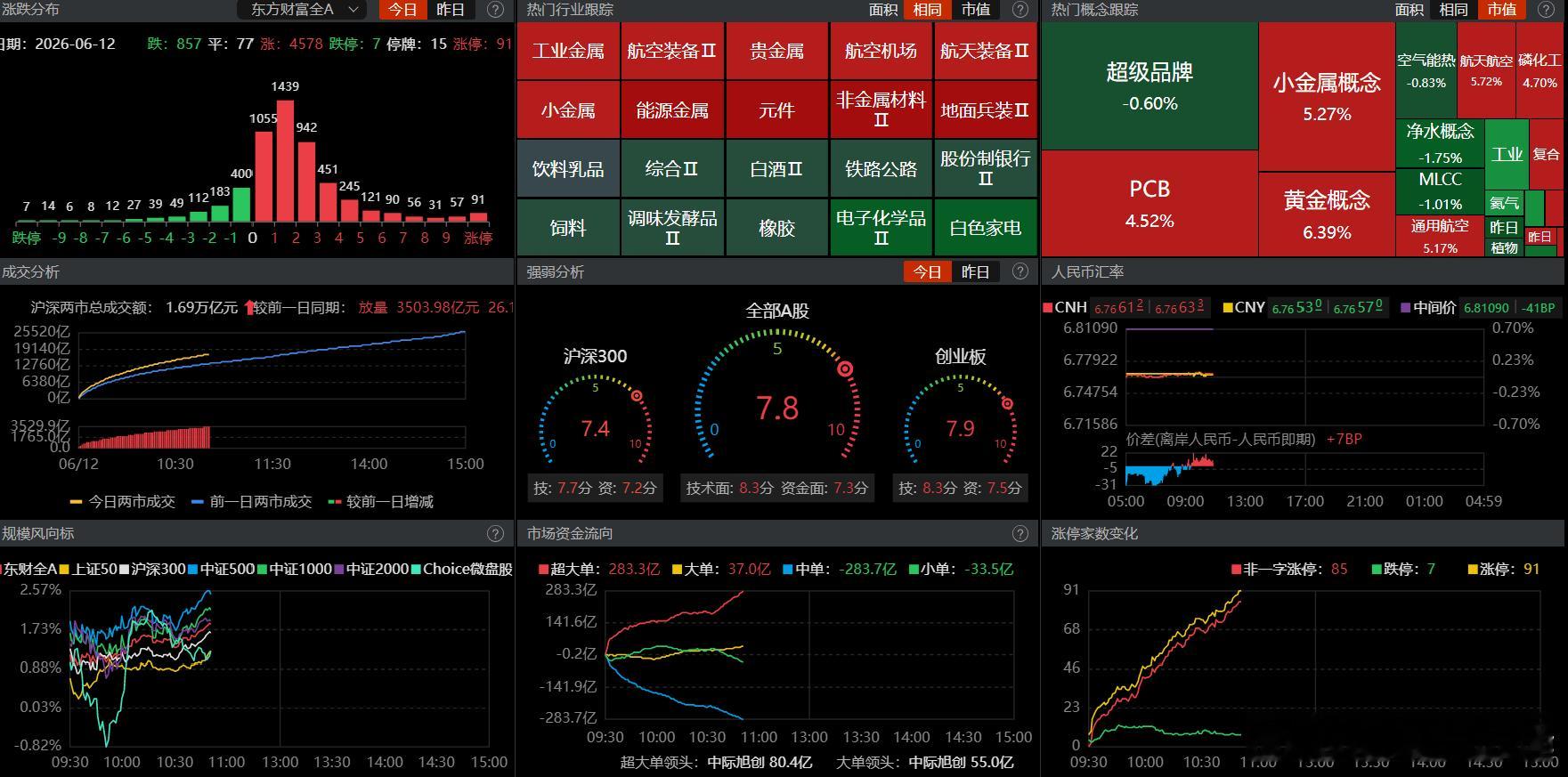Open help icon in 涨跌分布 panel header
Viewport: 1568px width, 777px height.
[x=495, y=10]
